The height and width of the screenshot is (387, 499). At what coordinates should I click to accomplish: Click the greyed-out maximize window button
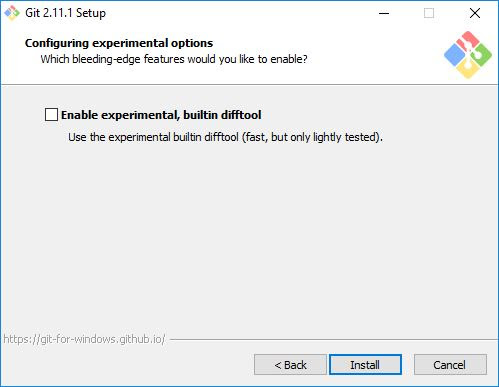429,13
